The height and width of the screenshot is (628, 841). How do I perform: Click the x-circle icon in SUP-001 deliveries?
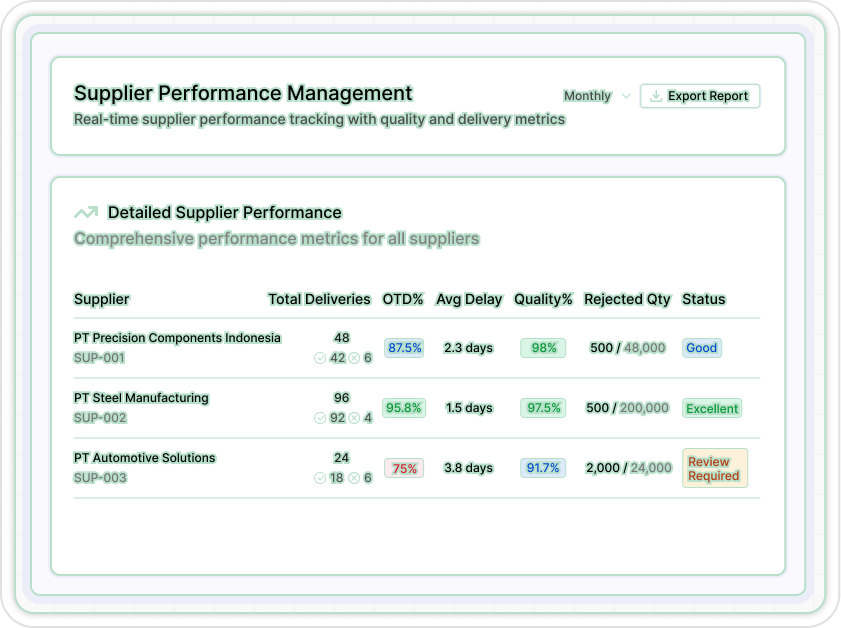pos(354,358)
